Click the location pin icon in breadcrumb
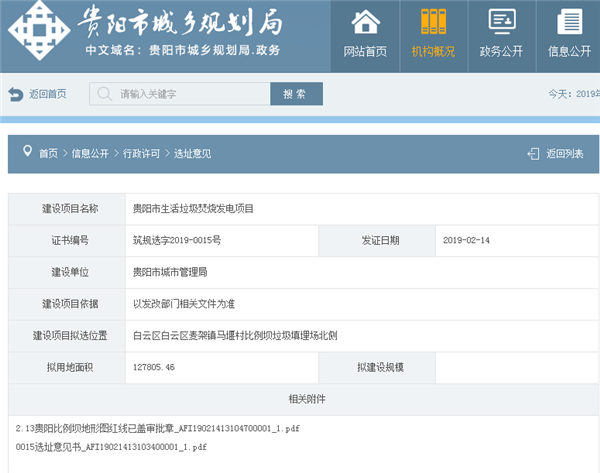600x473 pixels. tap(25, 153)
